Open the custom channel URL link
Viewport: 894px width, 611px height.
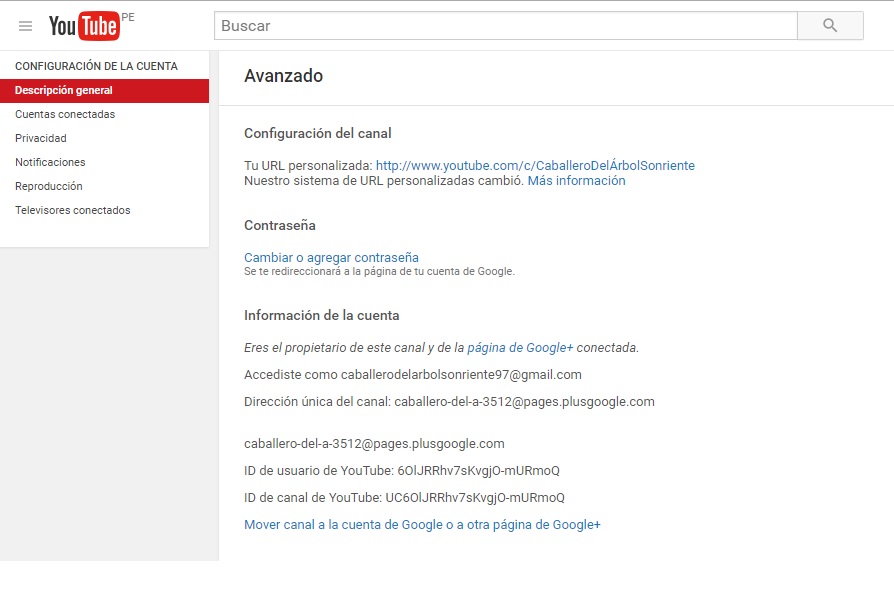(x=535, y=166)
